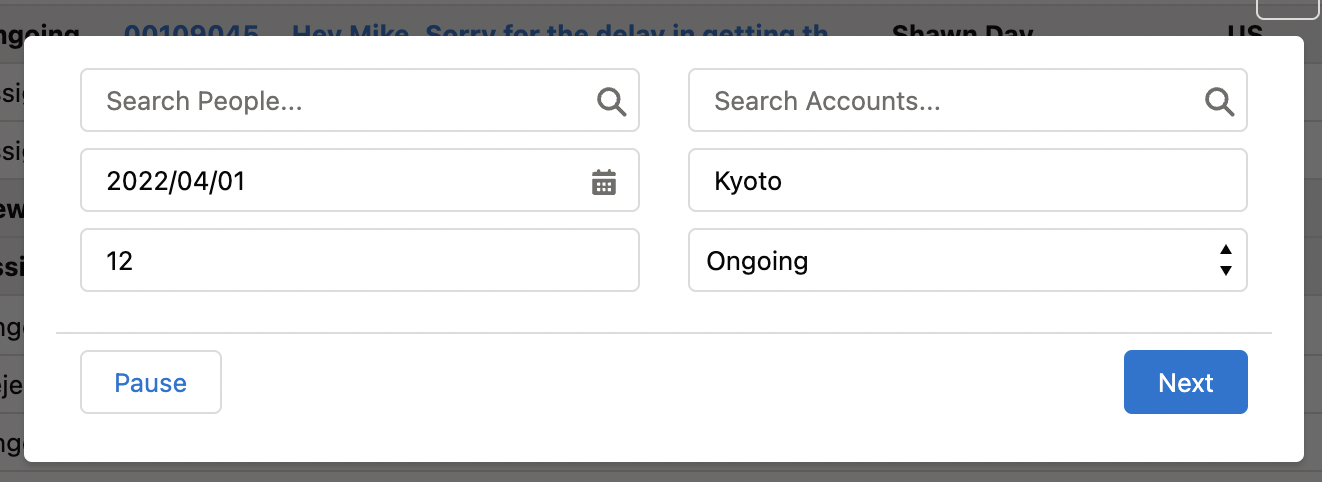The height and width of the screenshot is (482, 1322).
Task: Click the Search People magnifier icon
Action: coord(611,101)
